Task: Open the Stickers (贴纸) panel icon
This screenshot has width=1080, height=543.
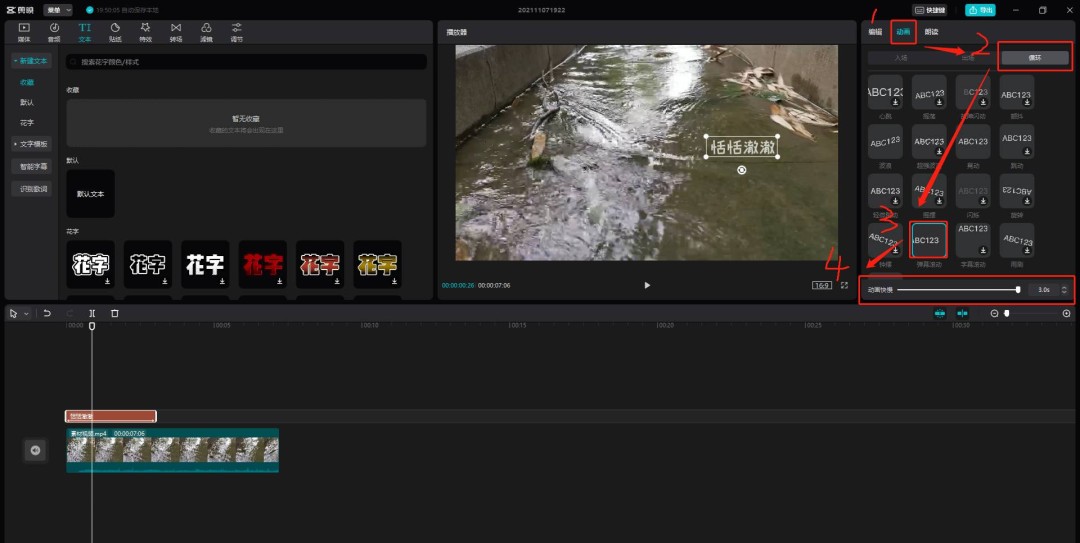Action: coord(115,32)
